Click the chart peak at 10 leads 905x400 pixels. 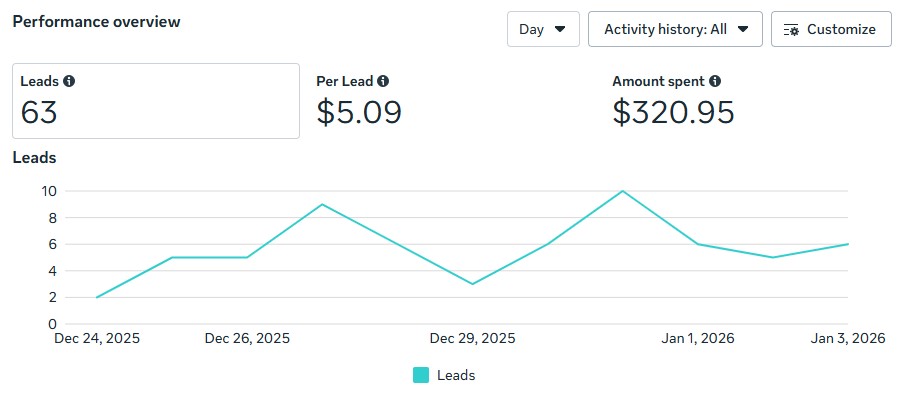pos(623,191)
